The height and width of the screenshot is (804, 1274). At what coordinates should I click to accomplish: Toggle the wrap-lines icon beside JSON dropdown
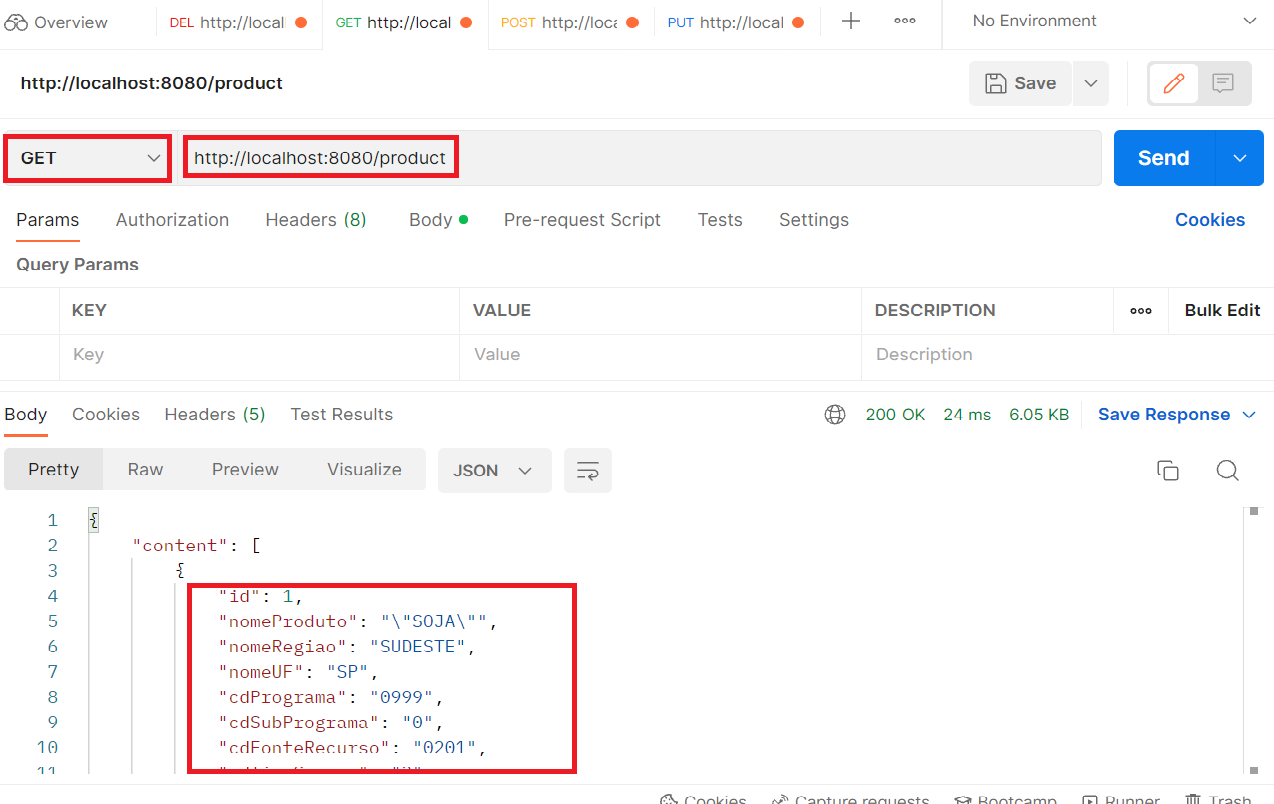coord(587,470)
